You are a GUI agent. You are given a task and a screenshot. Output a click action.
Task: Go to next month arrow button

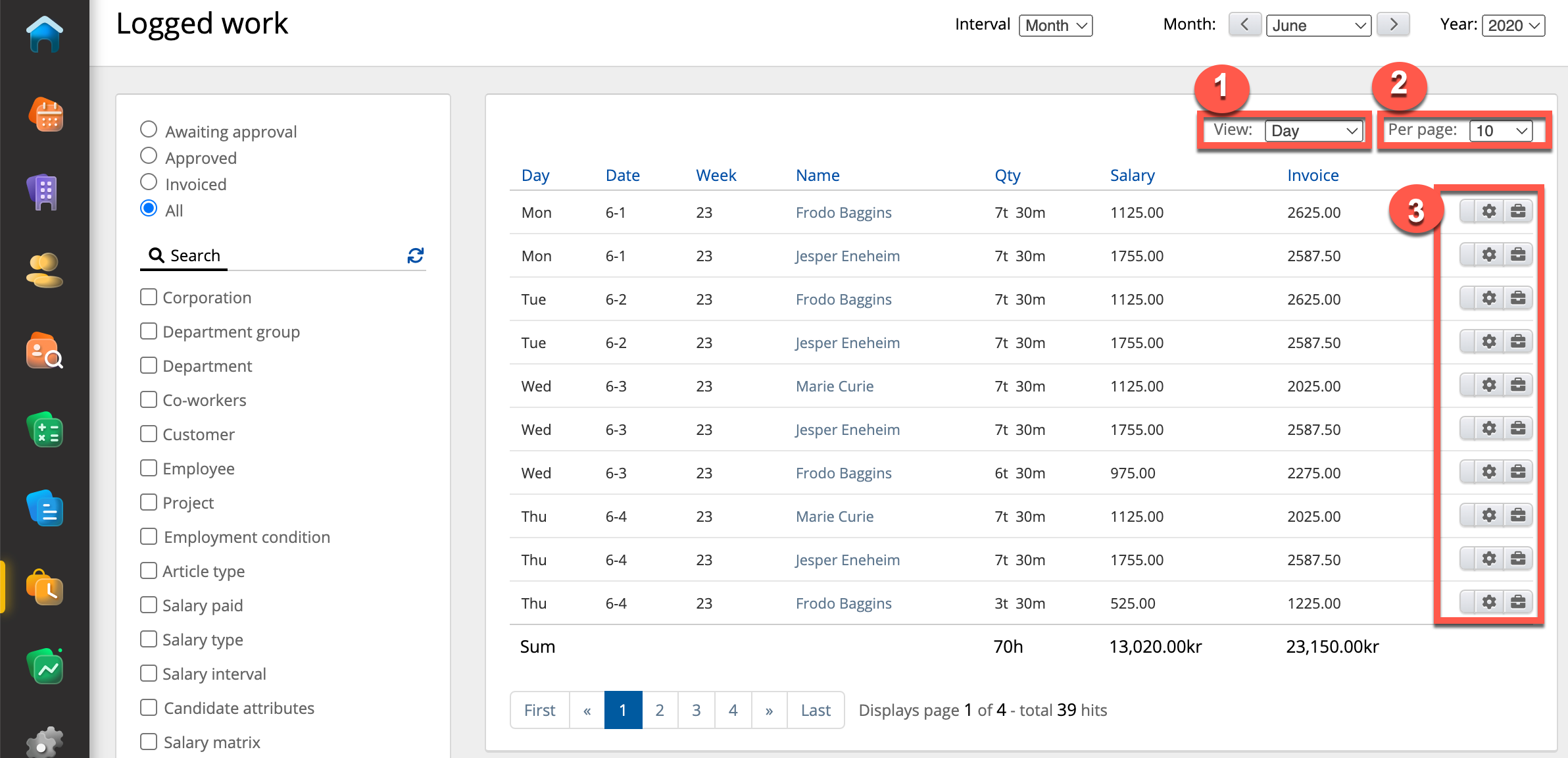pyautogui.click(x=1393, y=25)
